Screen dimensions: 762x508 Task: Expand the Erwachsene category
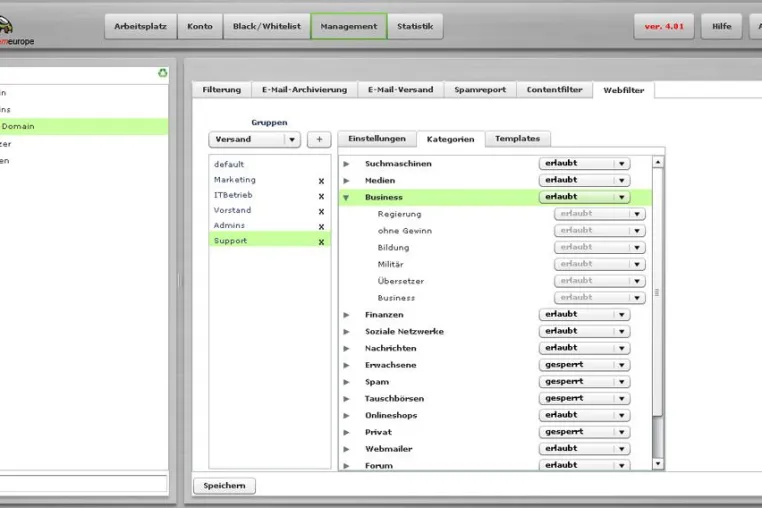pos(346,365)
